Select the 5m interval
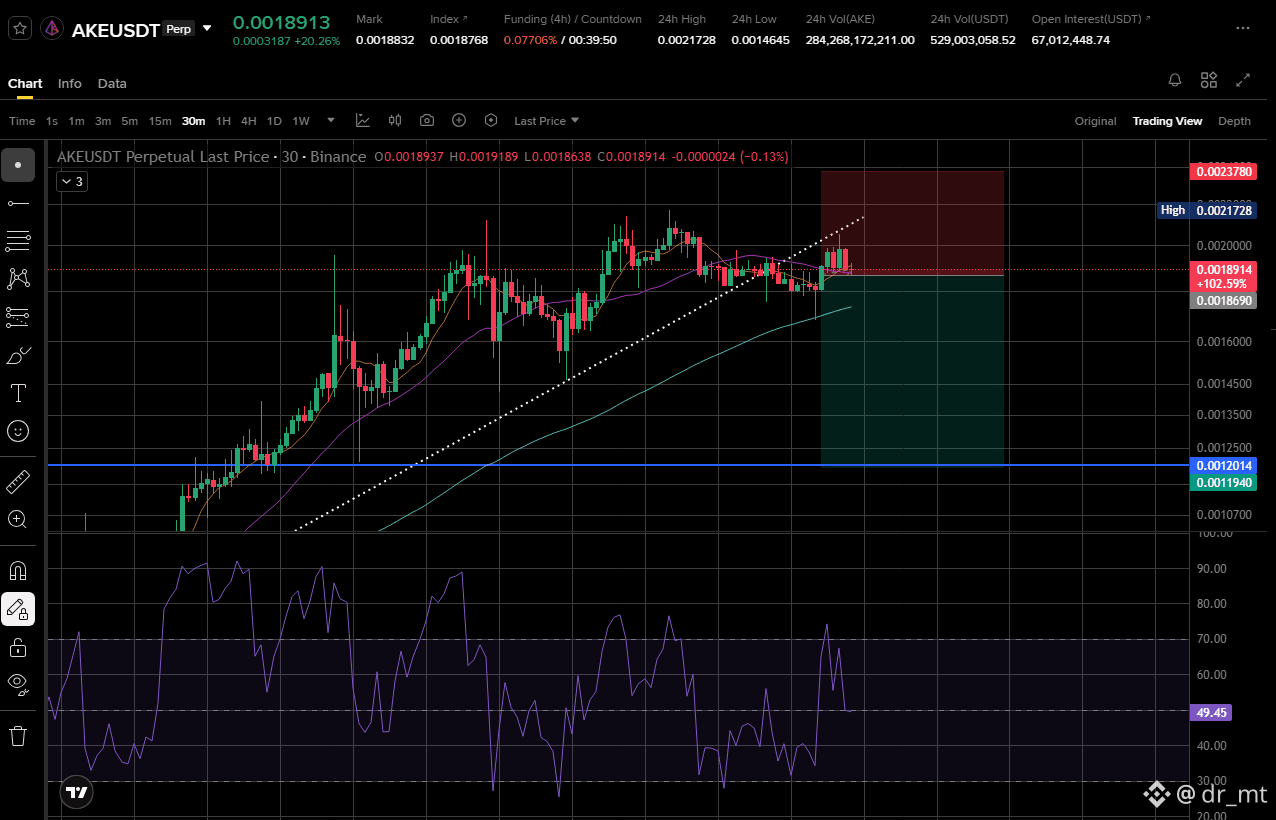Image resolution: width=1276 pixels, height=820 pixels. pos(130,121)
